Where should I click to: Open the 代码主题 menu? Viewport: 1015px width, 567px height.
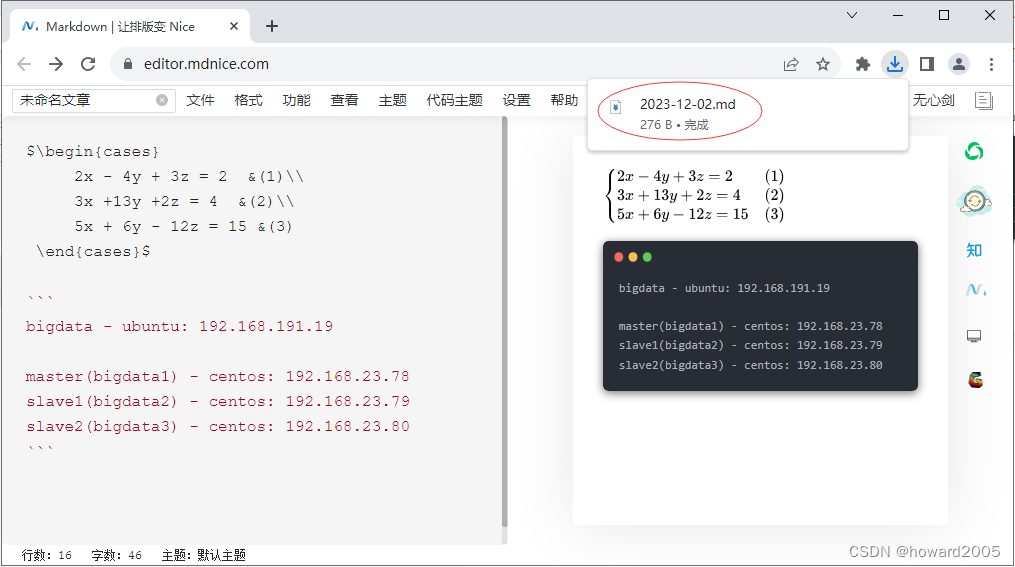point(454,100)
